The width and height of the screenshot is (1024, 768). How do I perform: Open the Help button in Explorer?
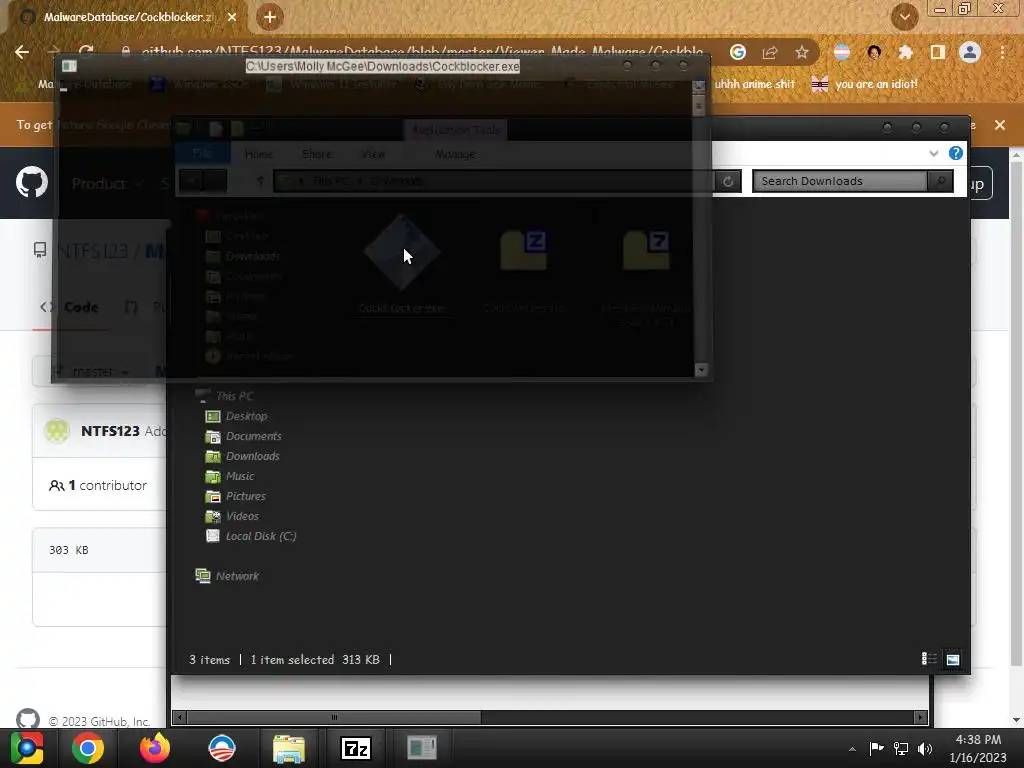(955, 153)
